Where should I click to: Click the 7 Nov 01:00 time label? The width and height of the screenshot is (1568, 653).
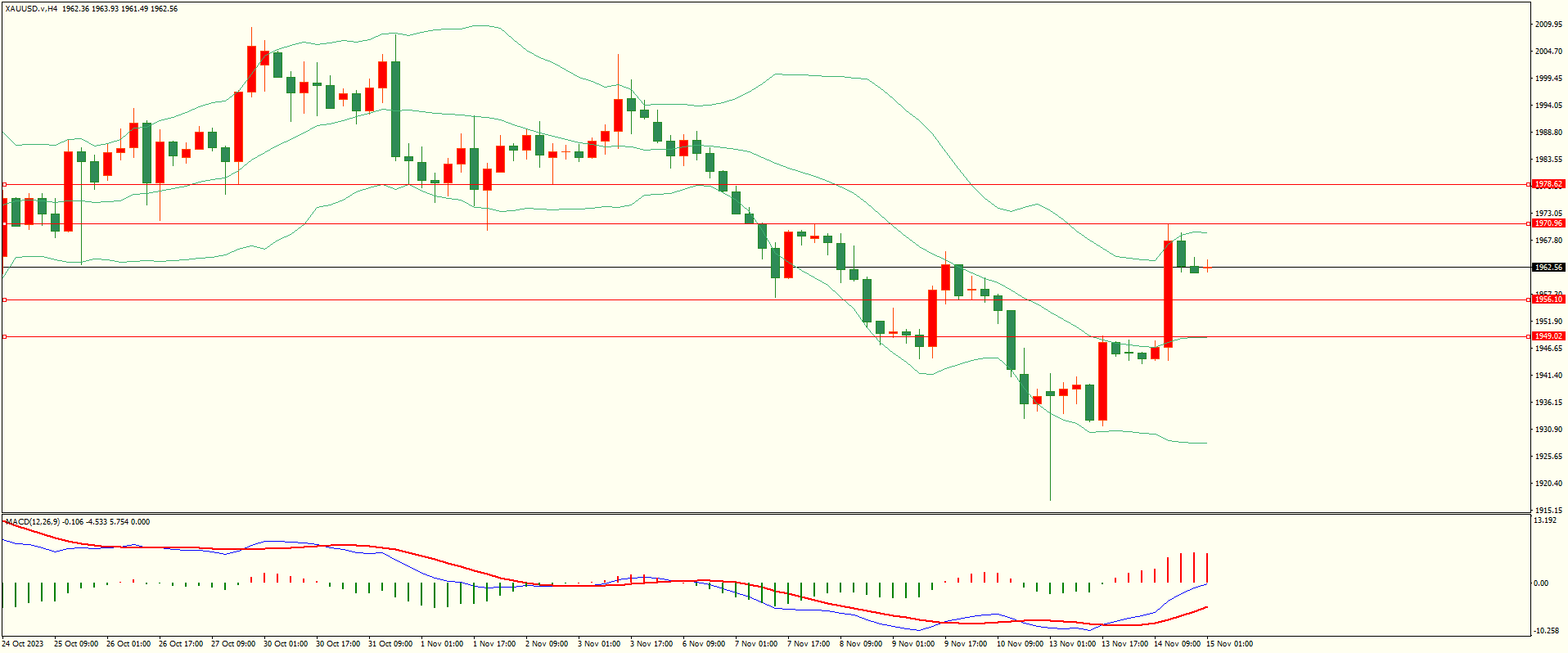pyautogui.click(x=756, y=644)
